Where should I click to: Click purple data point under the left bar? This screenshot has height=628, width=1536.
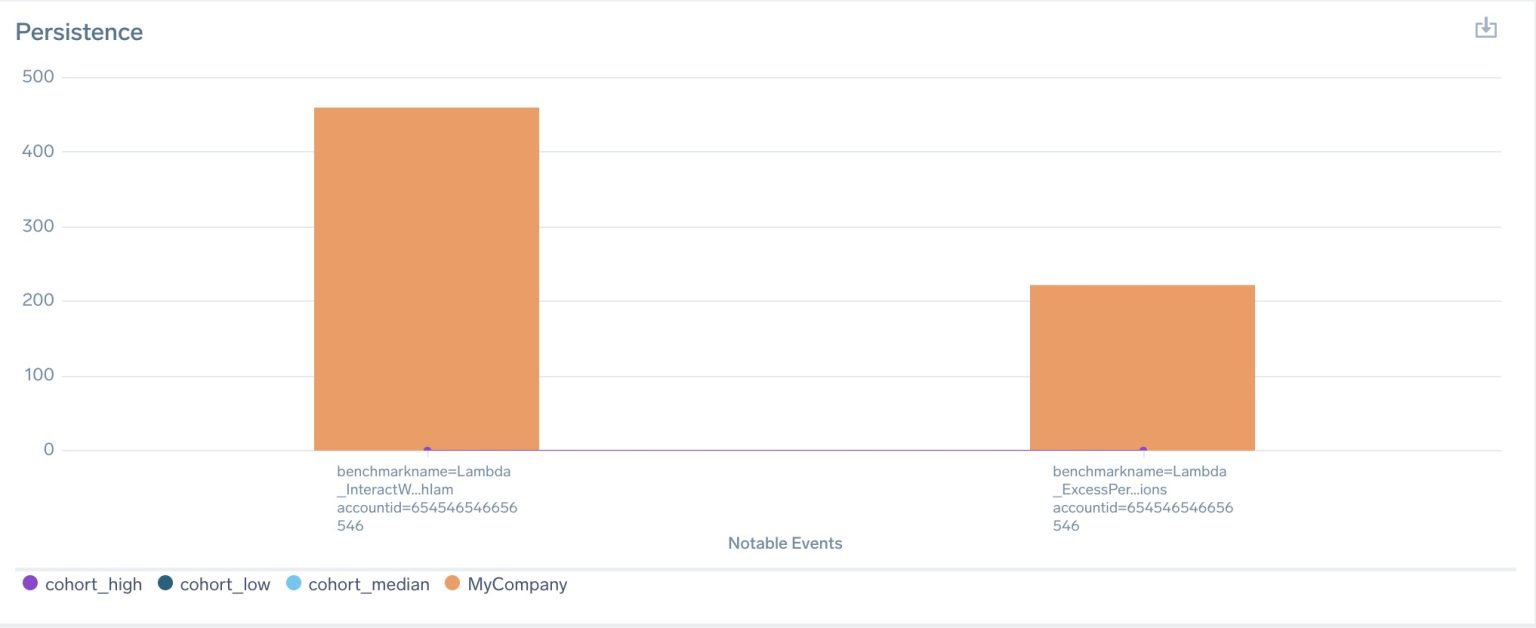pos(427,450)
